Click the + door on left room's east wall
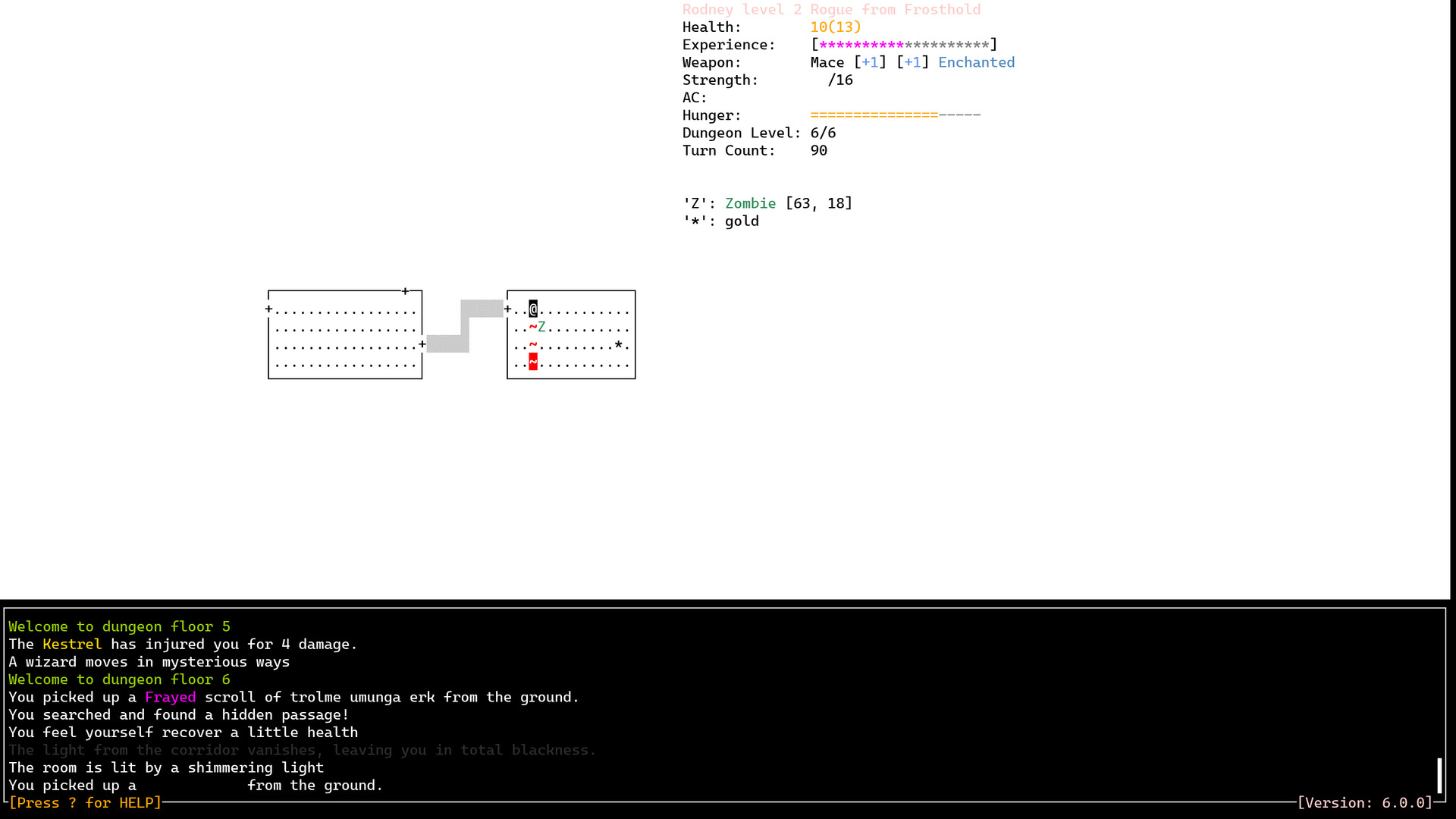 coord(422,344)
